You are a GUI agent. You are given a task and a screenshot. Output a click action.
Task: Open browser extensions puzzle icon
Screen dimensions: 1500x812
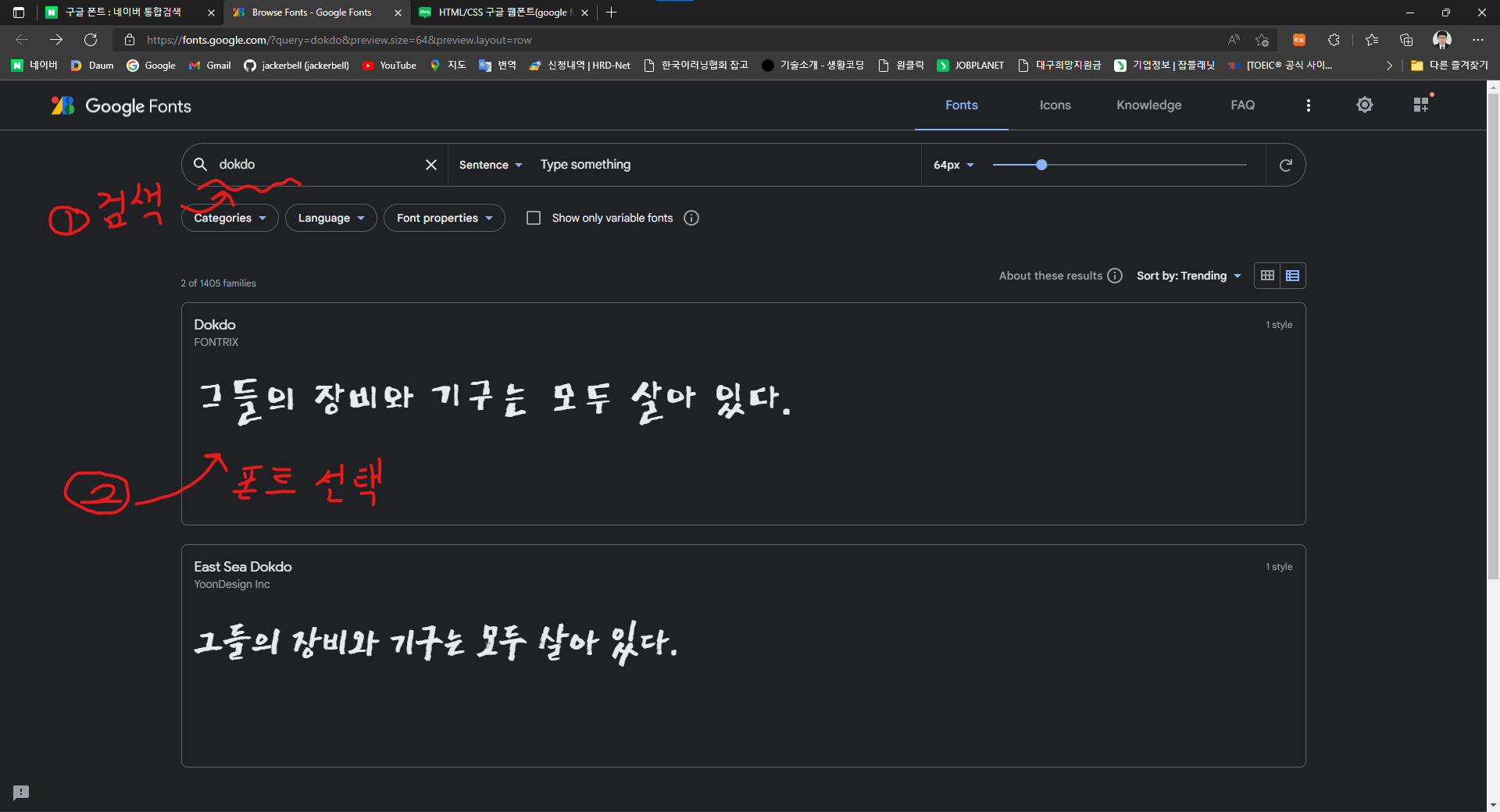click(x=1334, y=40)
